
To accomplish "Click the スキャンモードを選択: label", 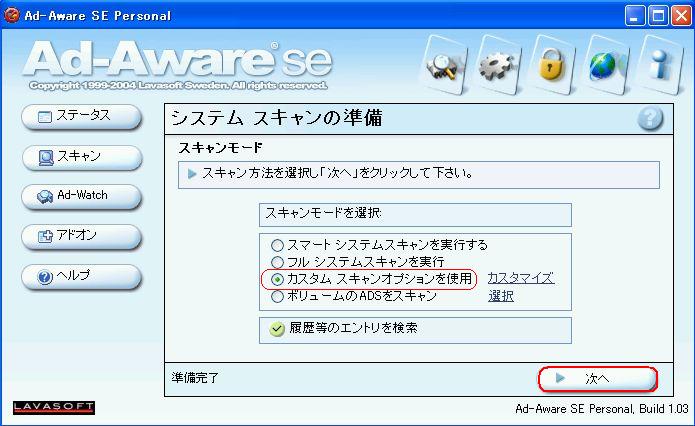I will [323, 213].
